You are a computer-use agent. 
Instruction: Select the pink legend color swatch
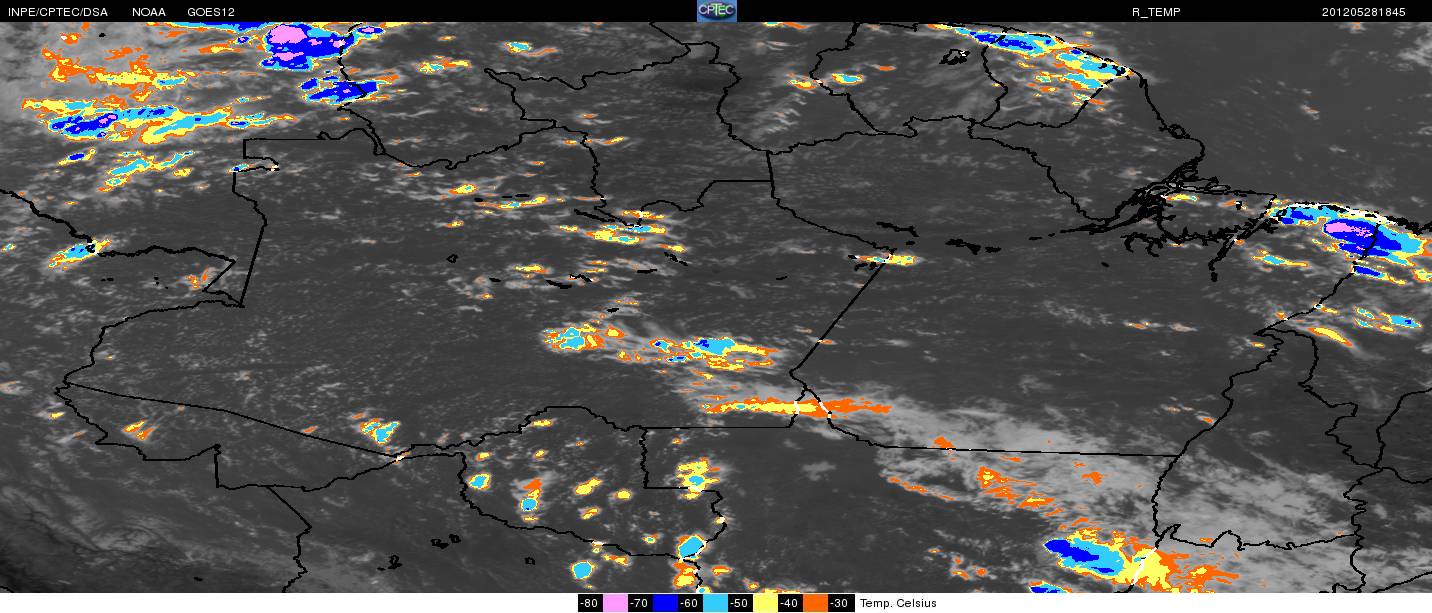[615, 603]
